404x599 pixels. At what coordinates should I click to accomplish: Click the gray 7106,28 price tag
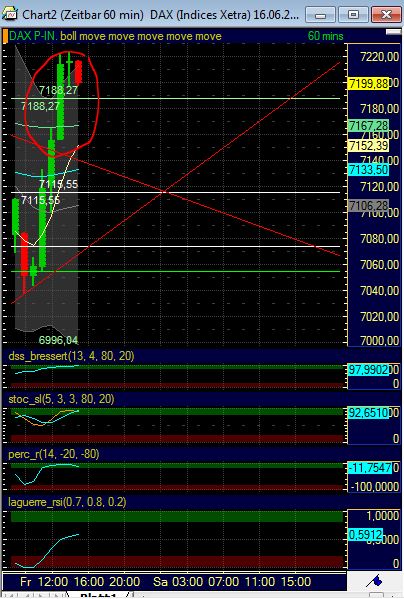click(368, 206)
